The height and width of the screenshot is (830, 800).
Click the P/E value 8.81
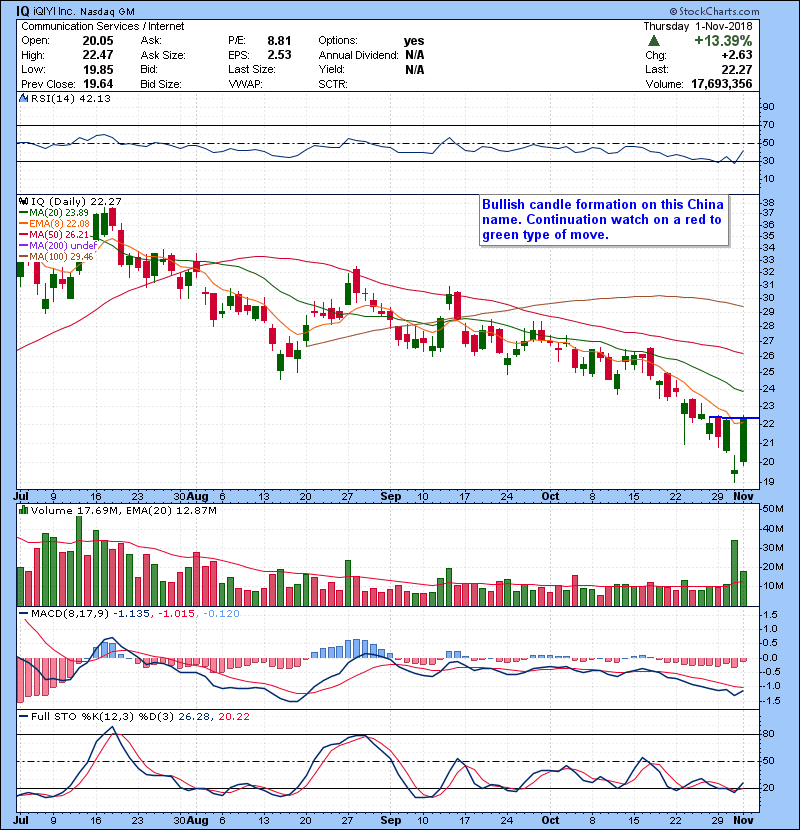pos(279,41)
